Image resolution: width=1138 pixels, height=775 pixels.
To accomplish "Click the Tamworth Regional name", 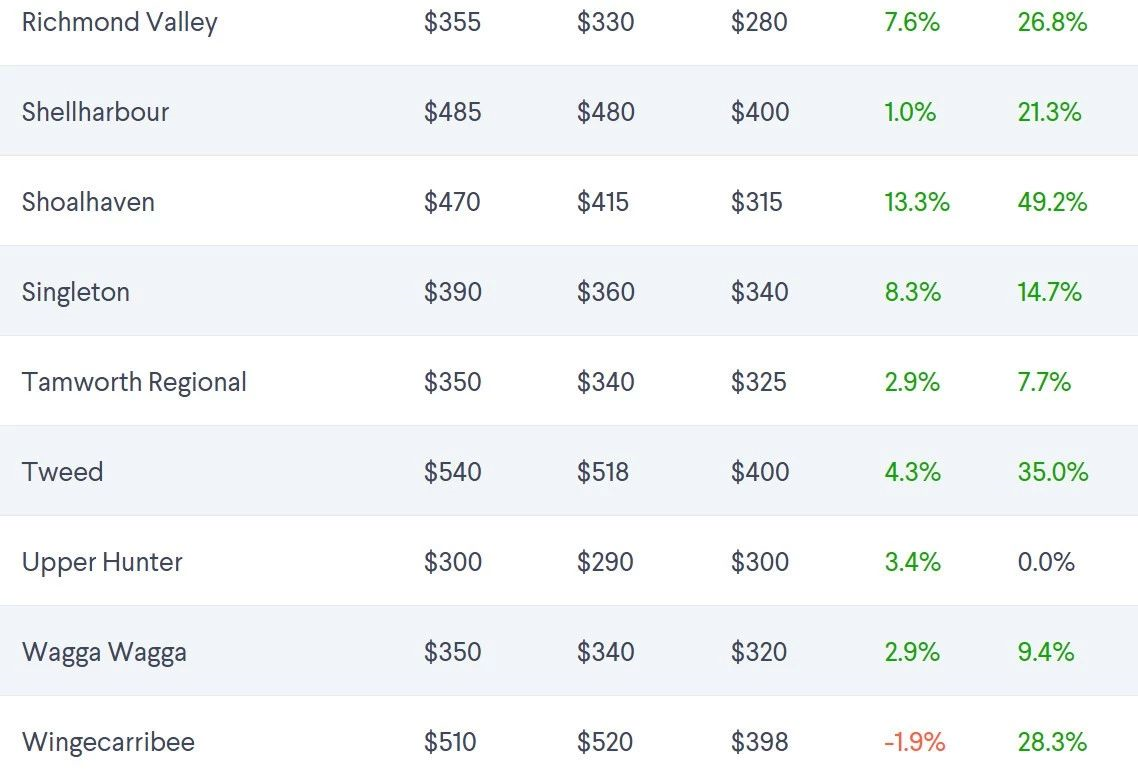I will [x=134, y=382].
